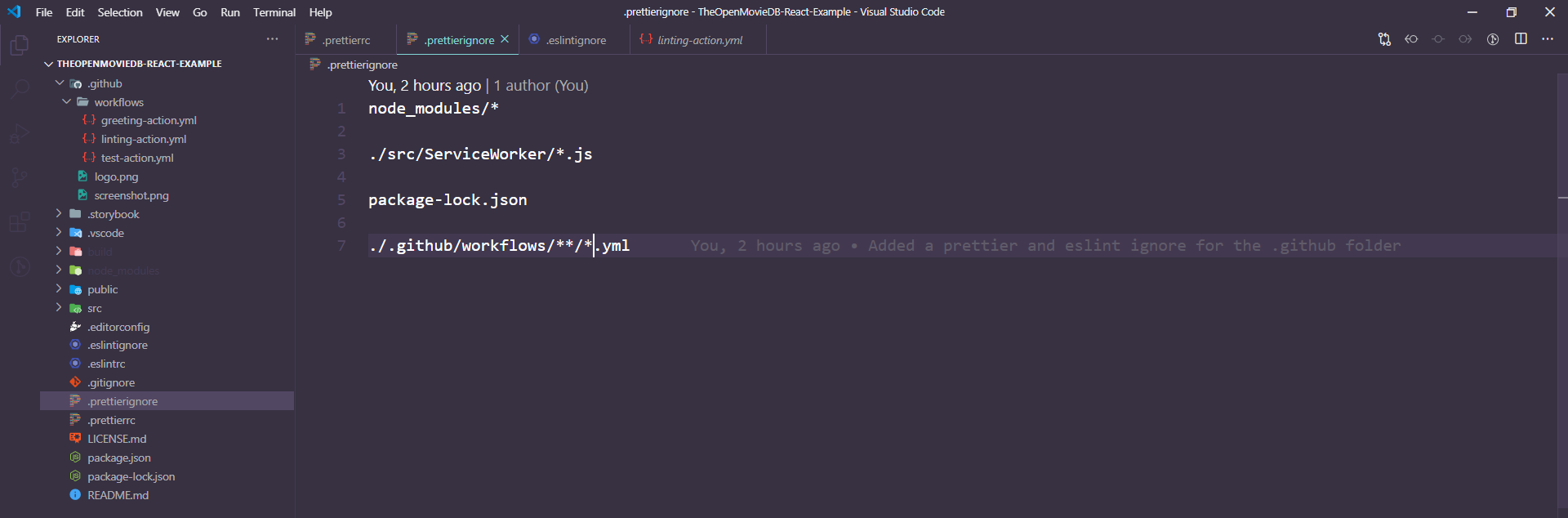
Task: Open the View menu
Action: tap(167, 12)
